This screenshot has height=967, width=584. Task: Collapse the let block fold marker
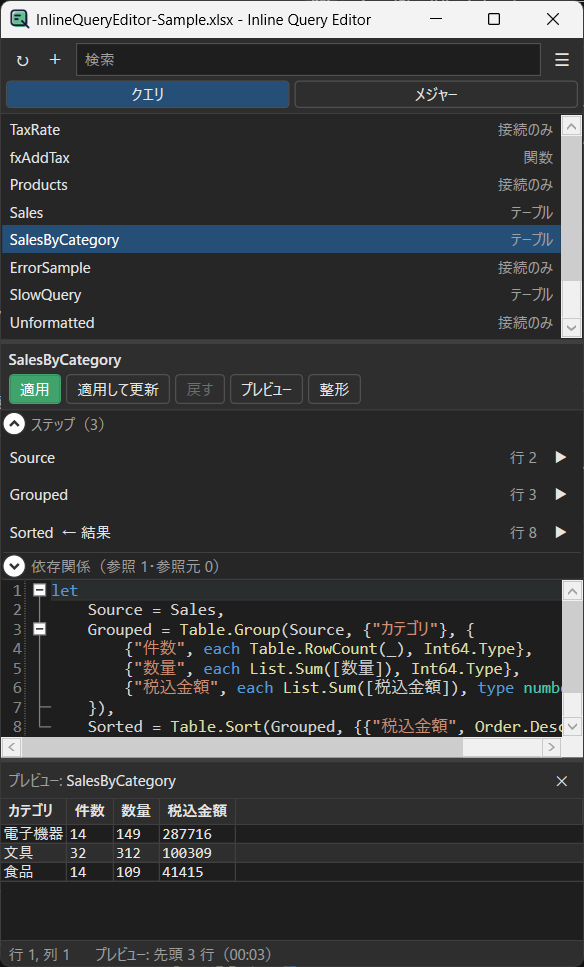(39, 590)
